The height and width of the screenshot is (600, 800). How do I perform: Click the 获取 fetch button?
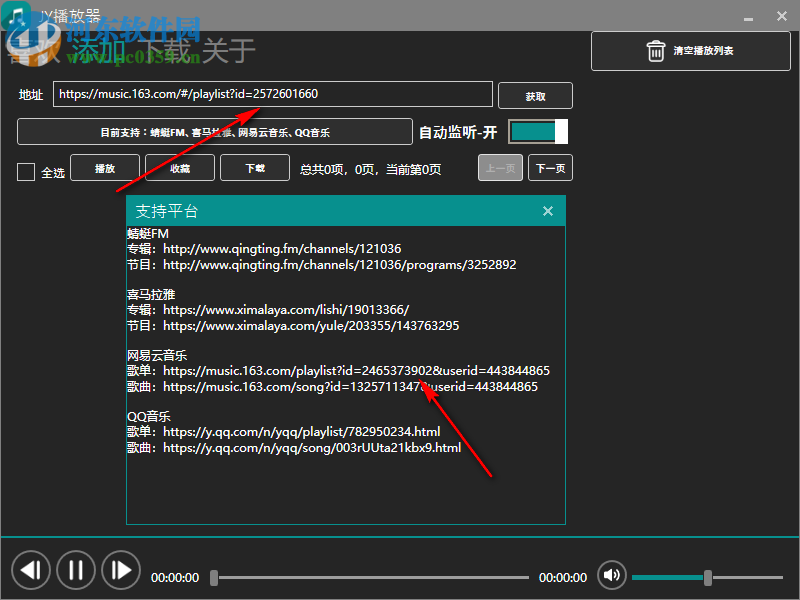[x=536, y=95]
